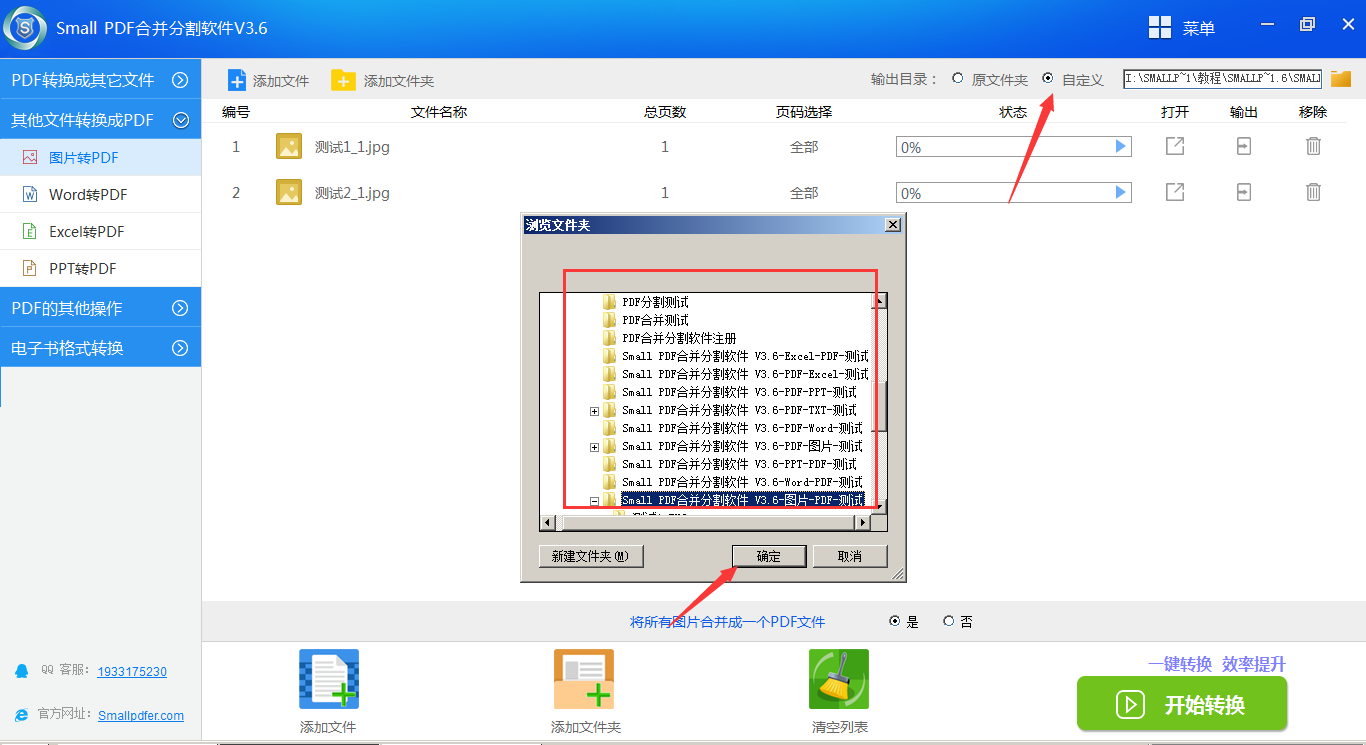Click 确定 in the folder browse dialog

pyautogui.click(x=769, y=556)
